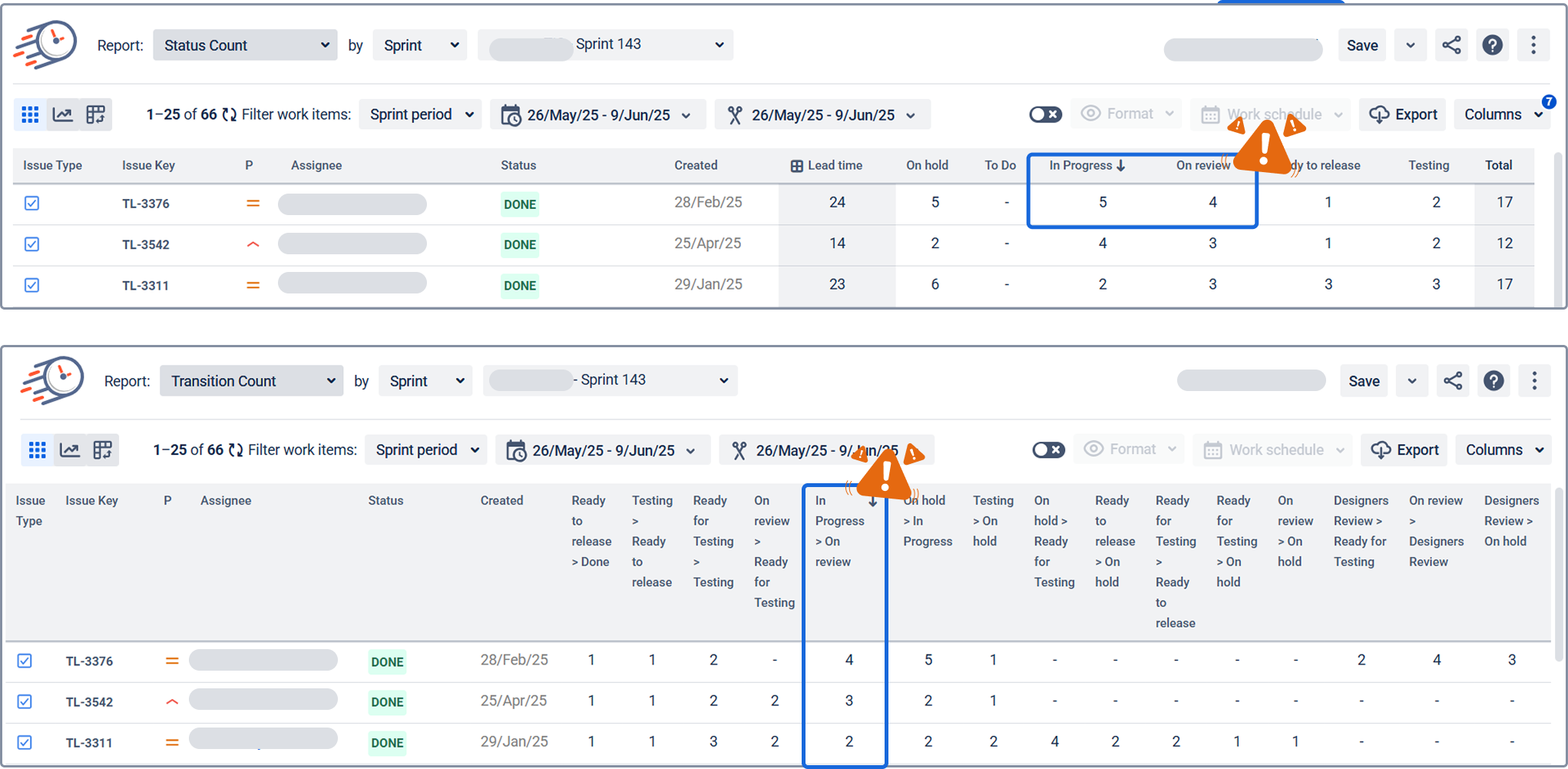Click the share icon near Save

1452,45
